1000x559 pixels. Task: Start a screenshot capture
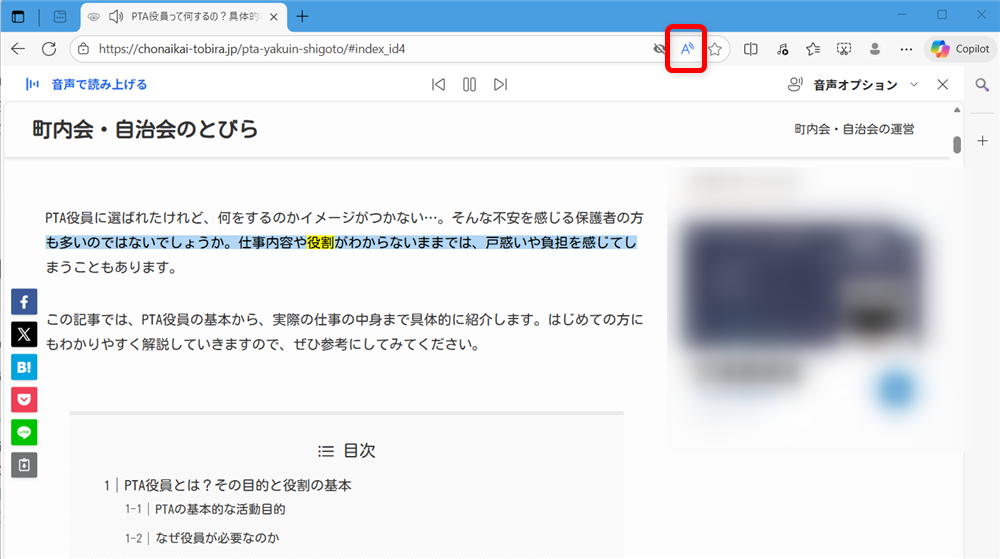(844, 49)
